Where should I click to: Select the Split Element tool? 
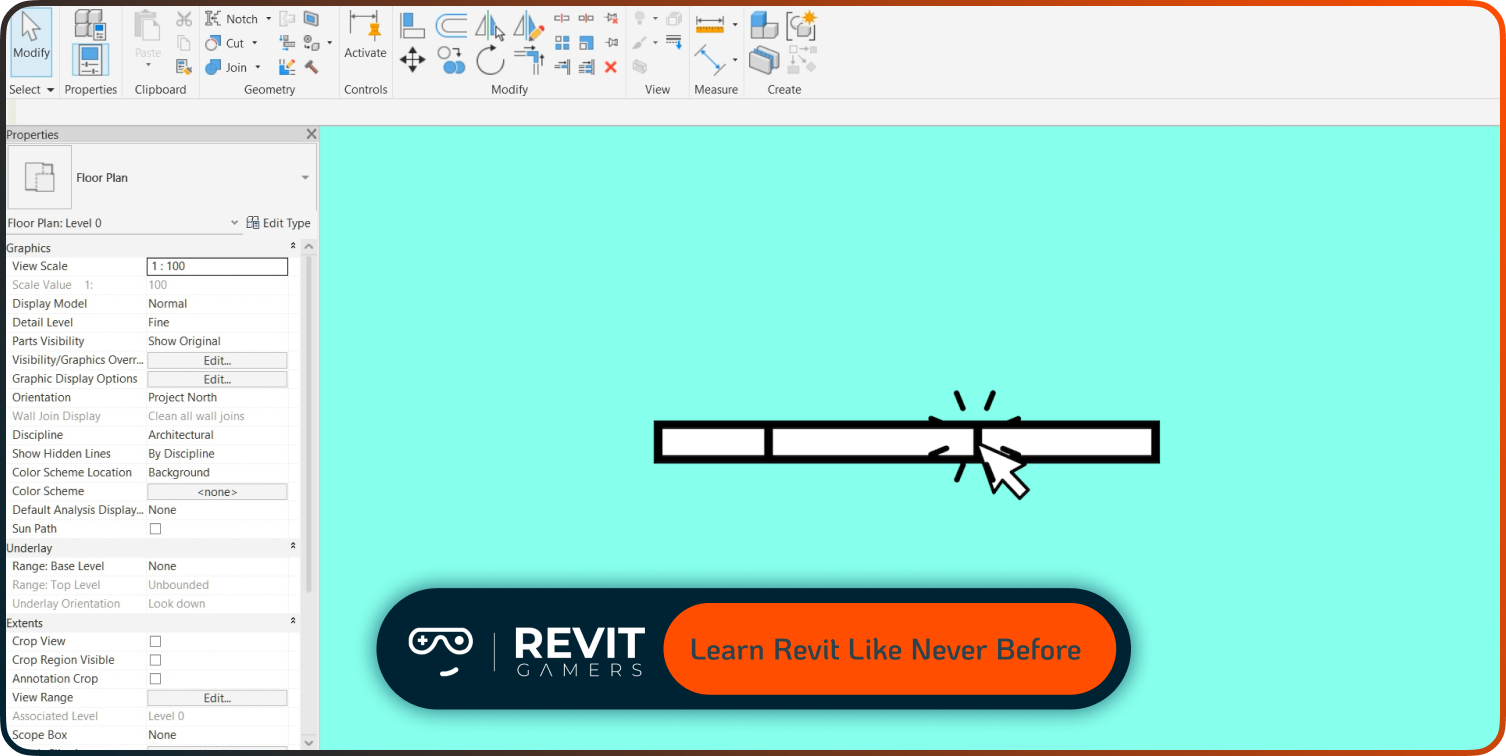point(561,18)
